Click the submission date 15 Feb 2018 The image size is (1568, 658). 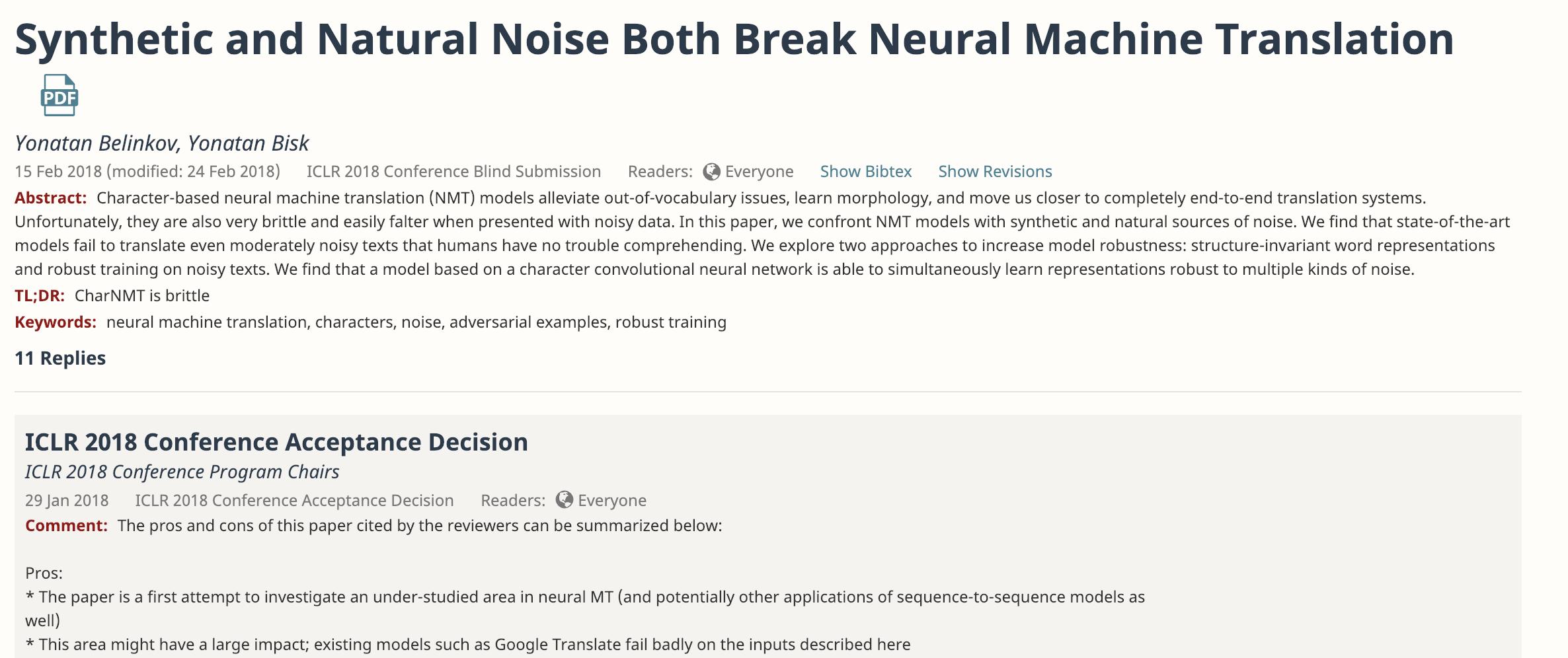58,172
